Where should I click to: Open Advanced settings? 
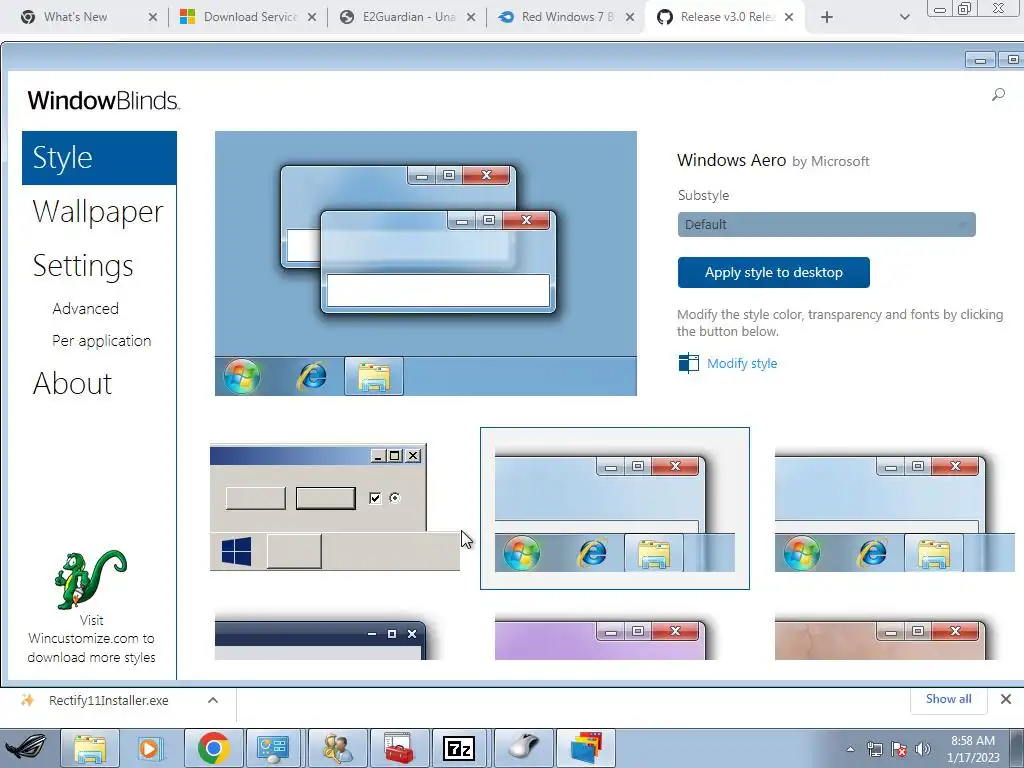[x=86, y=308]
